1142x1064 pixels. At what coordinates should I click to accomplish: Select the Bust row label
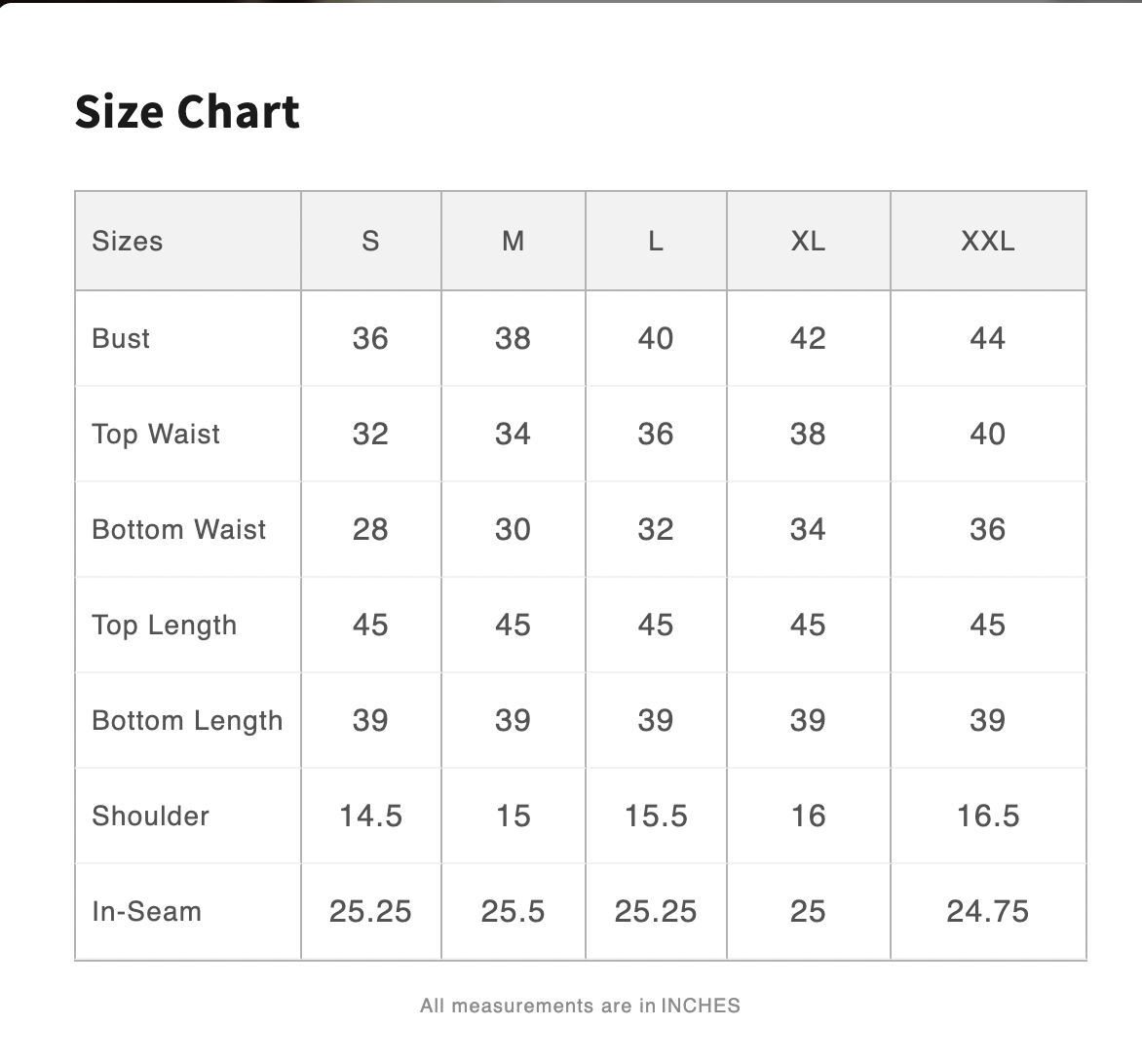[x=121, y=338]
